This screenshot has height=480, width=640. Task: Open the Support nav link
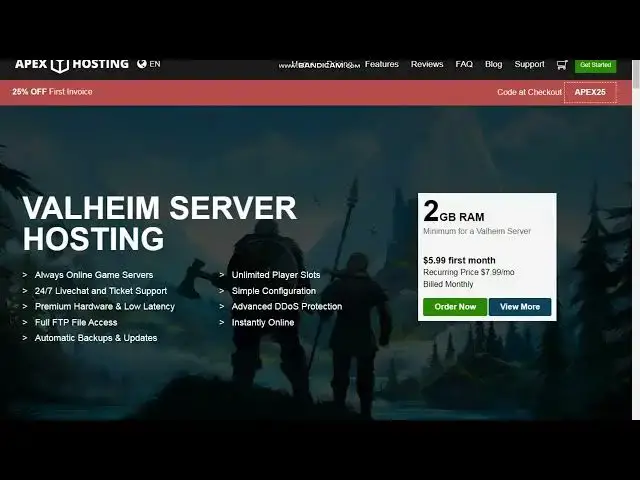pos(529,64)
